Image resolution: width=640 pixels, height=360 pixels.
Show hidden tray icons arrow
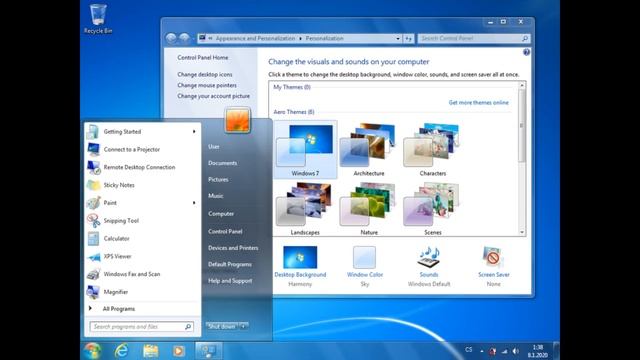tap(482, 351)
